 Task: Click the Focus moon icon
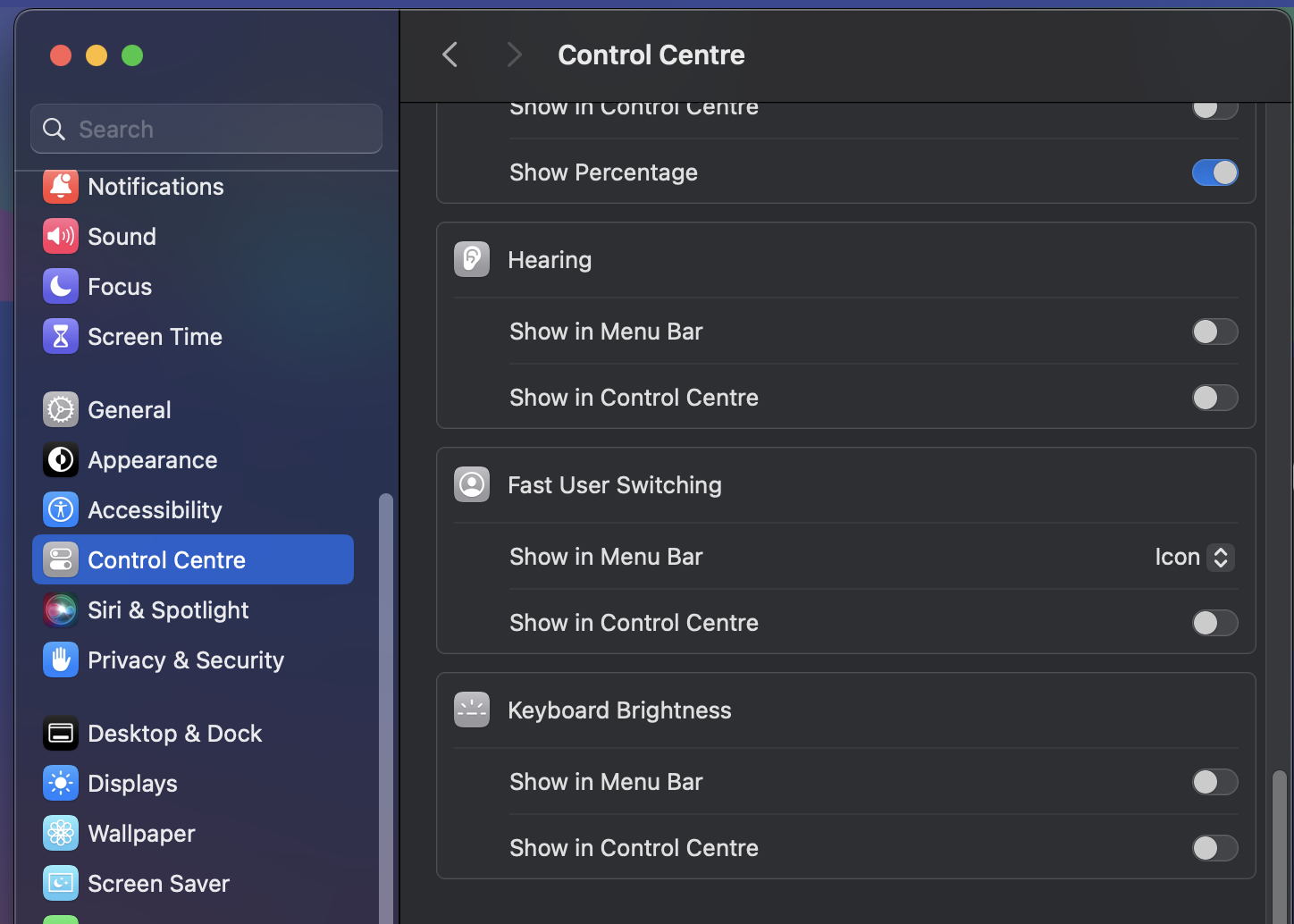pos(61,287)
